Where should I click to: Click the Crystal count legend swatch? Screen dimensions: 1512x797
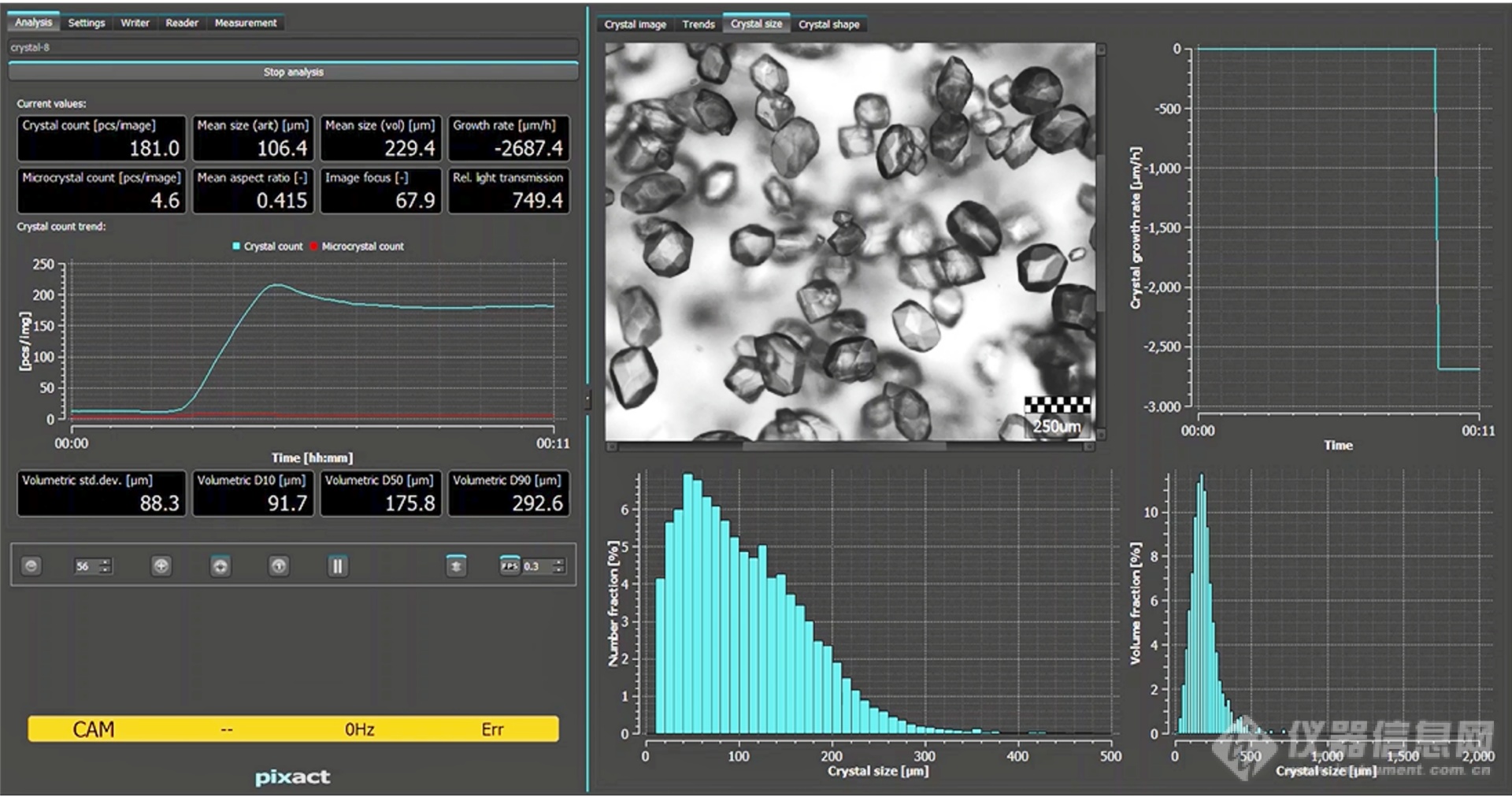point(236,247)
